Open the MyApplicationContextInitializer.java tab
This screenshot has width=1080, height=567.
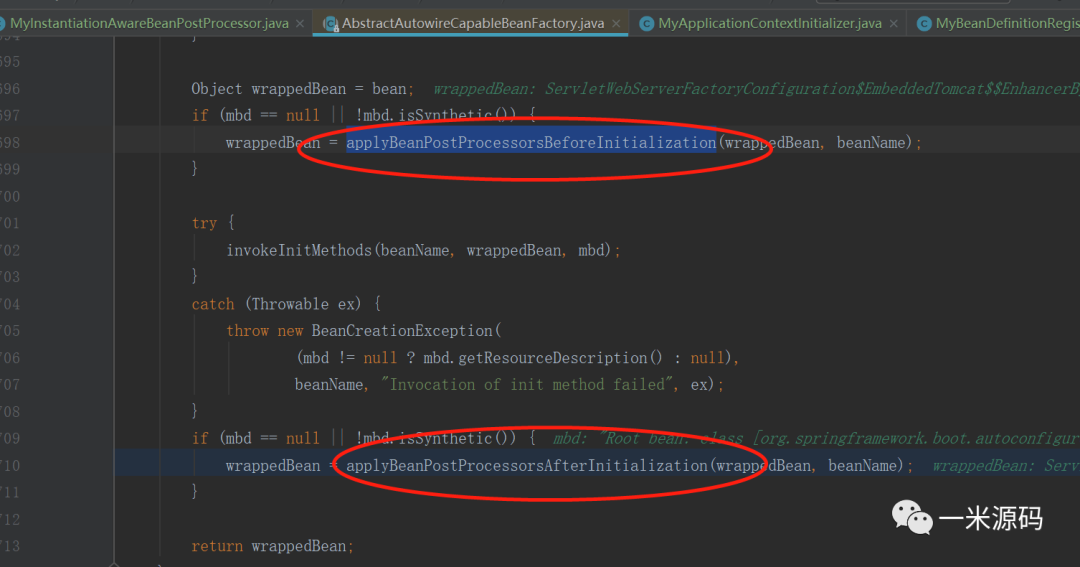tap(770, 23)
